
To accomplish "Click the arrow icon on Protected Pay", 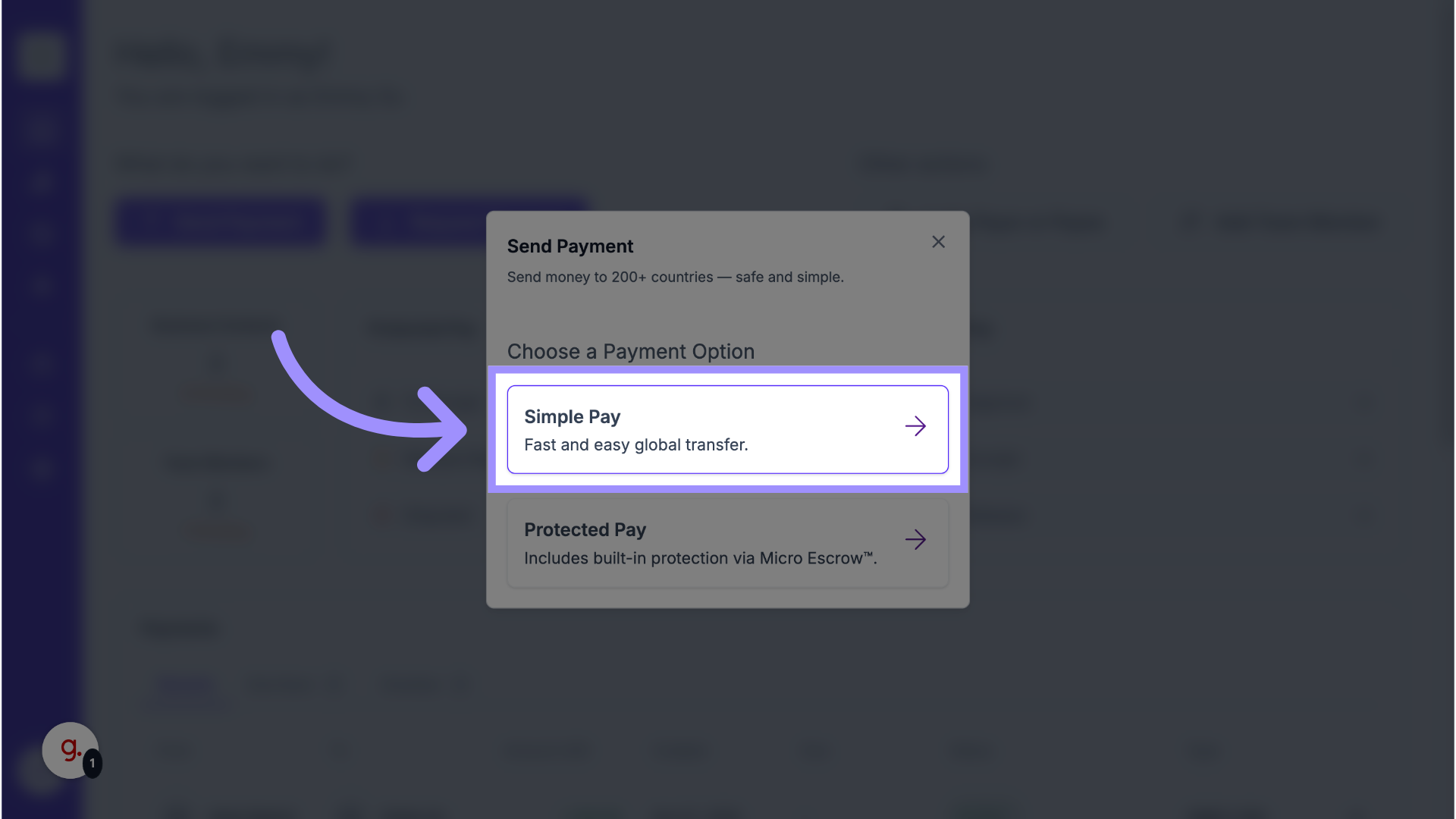I will [915, 540].
